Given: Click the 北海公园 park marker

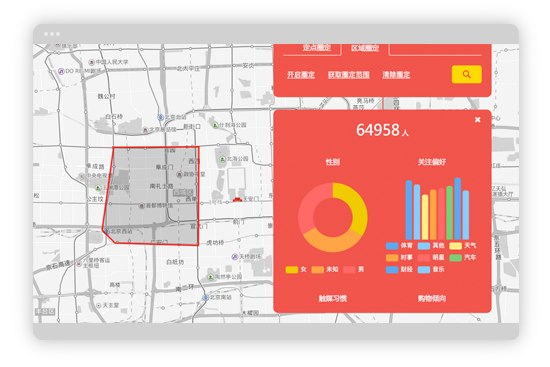Looking at the screenshot, I should [222, 159].
